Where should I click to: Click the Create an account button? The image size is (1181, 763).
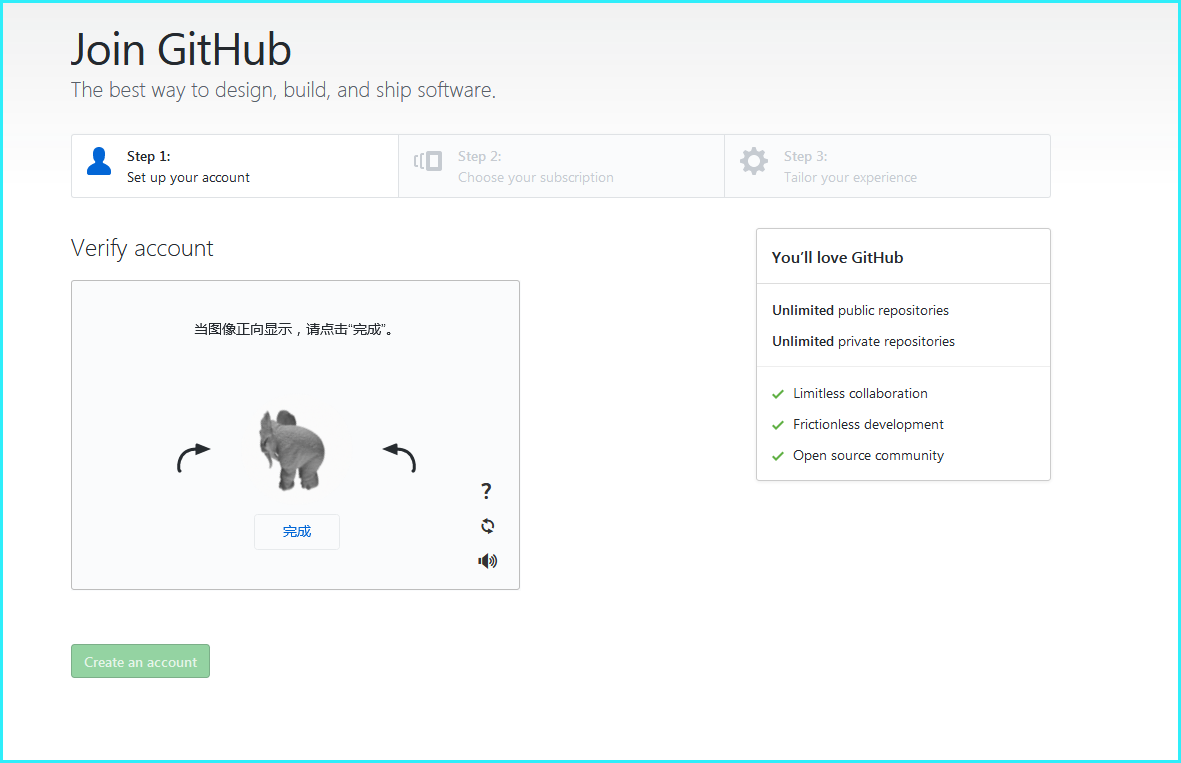coord(140,661)
